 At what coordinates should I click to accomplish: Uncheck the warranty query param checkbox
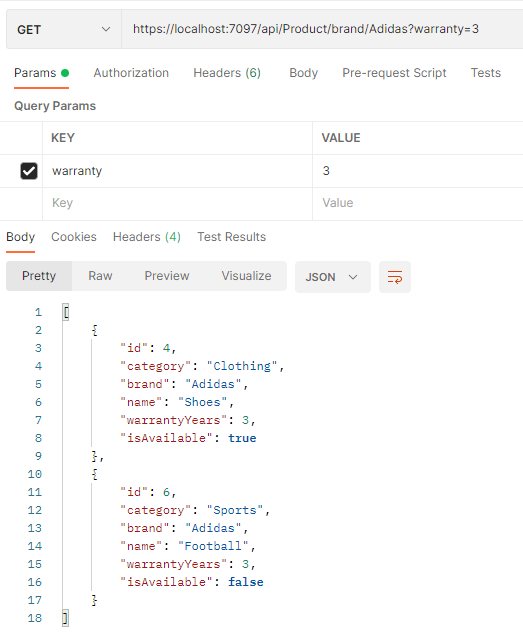tap(29, 171)
